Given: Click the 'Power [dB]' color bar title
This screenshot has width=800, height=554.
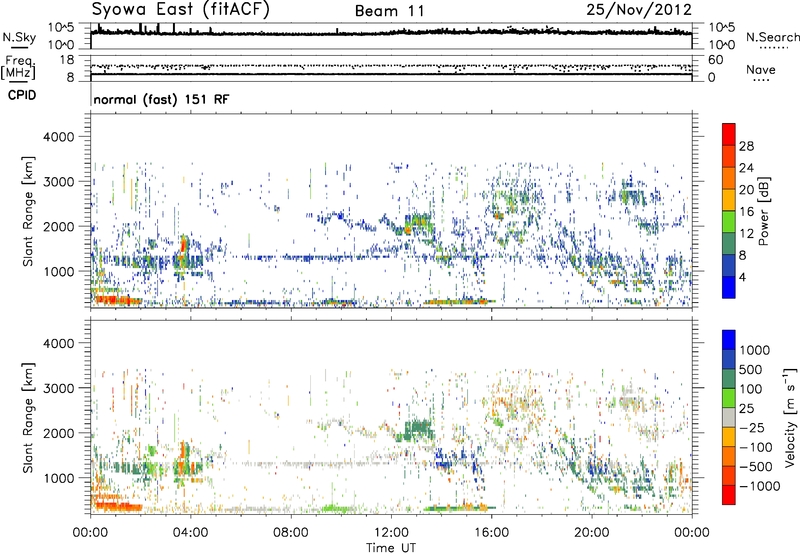Looking at the screenshot, I should [x=764, y=211].
